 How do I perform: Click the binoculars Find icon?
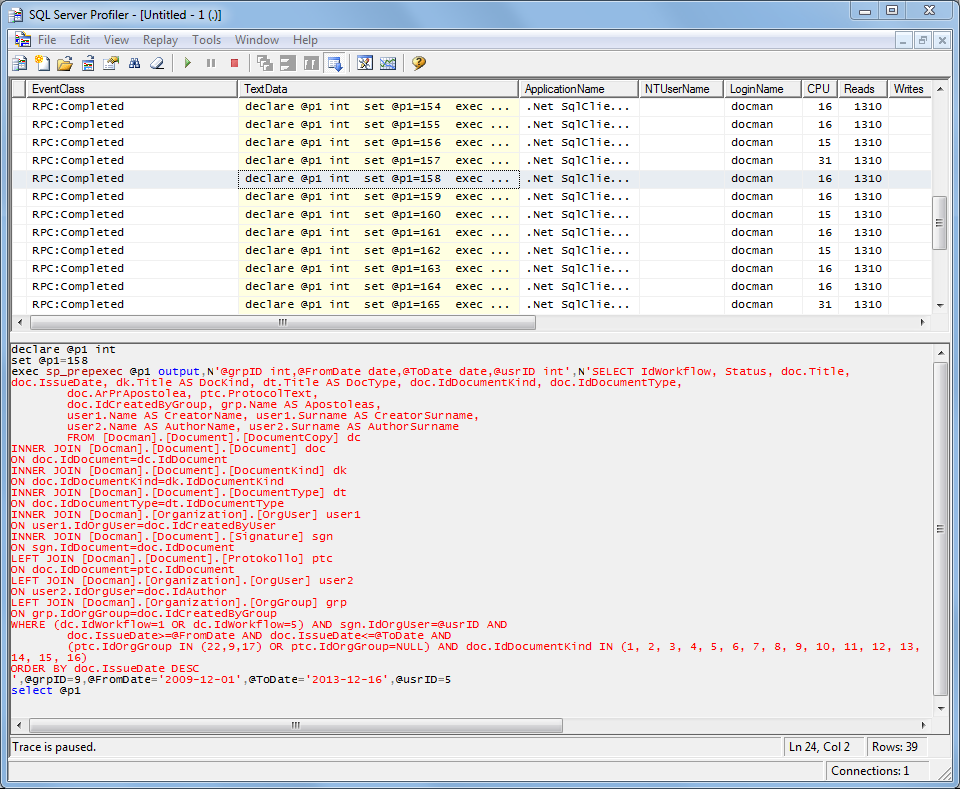tap(134, 63)
